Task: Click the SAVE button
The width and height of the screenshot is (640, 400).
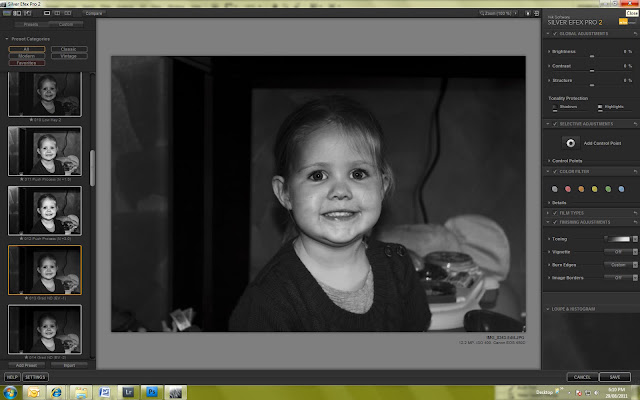Action: (x=615, y=377)
